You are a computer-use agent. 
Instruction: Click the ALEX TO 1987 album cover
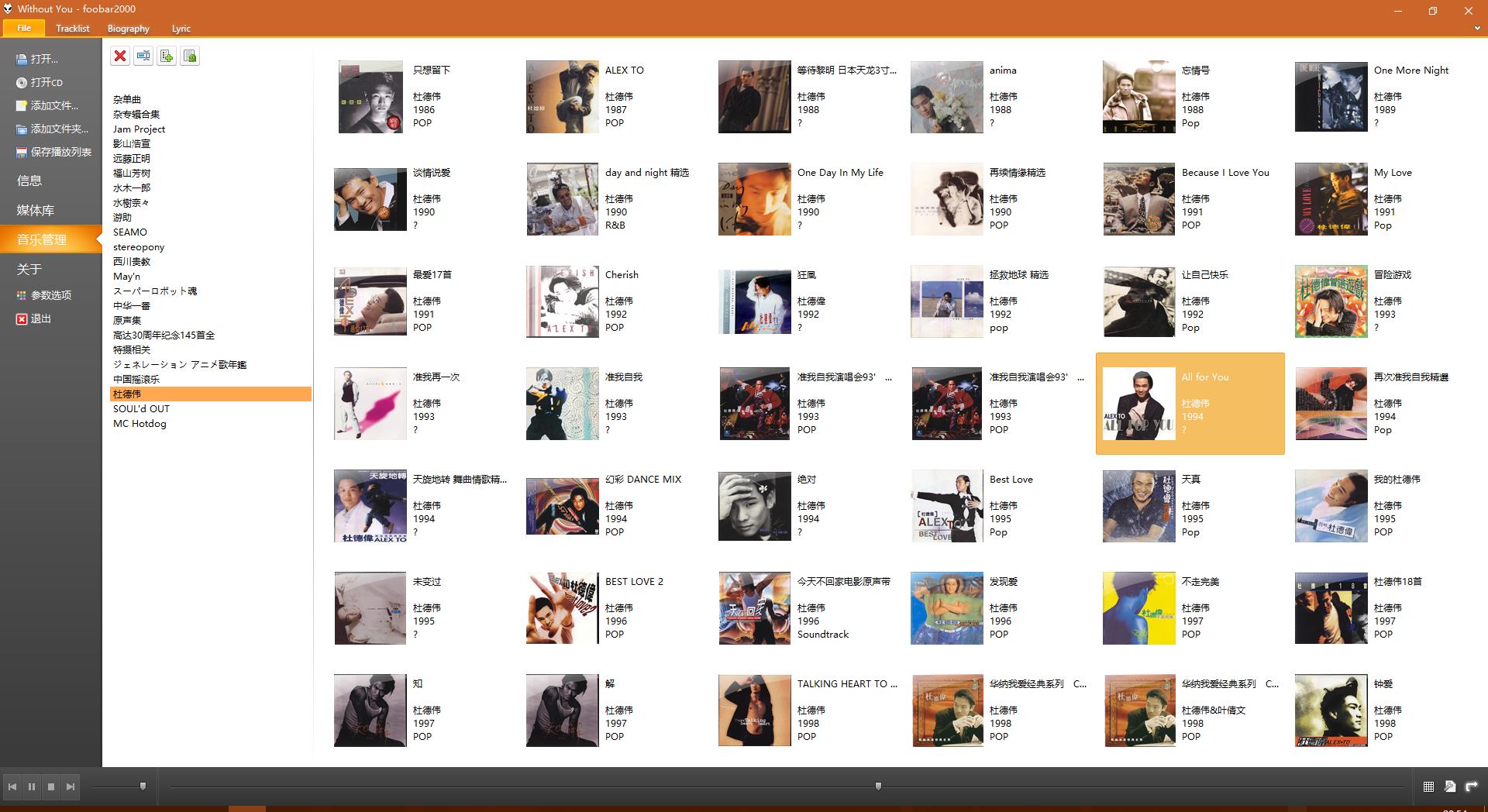pos(563,97)
